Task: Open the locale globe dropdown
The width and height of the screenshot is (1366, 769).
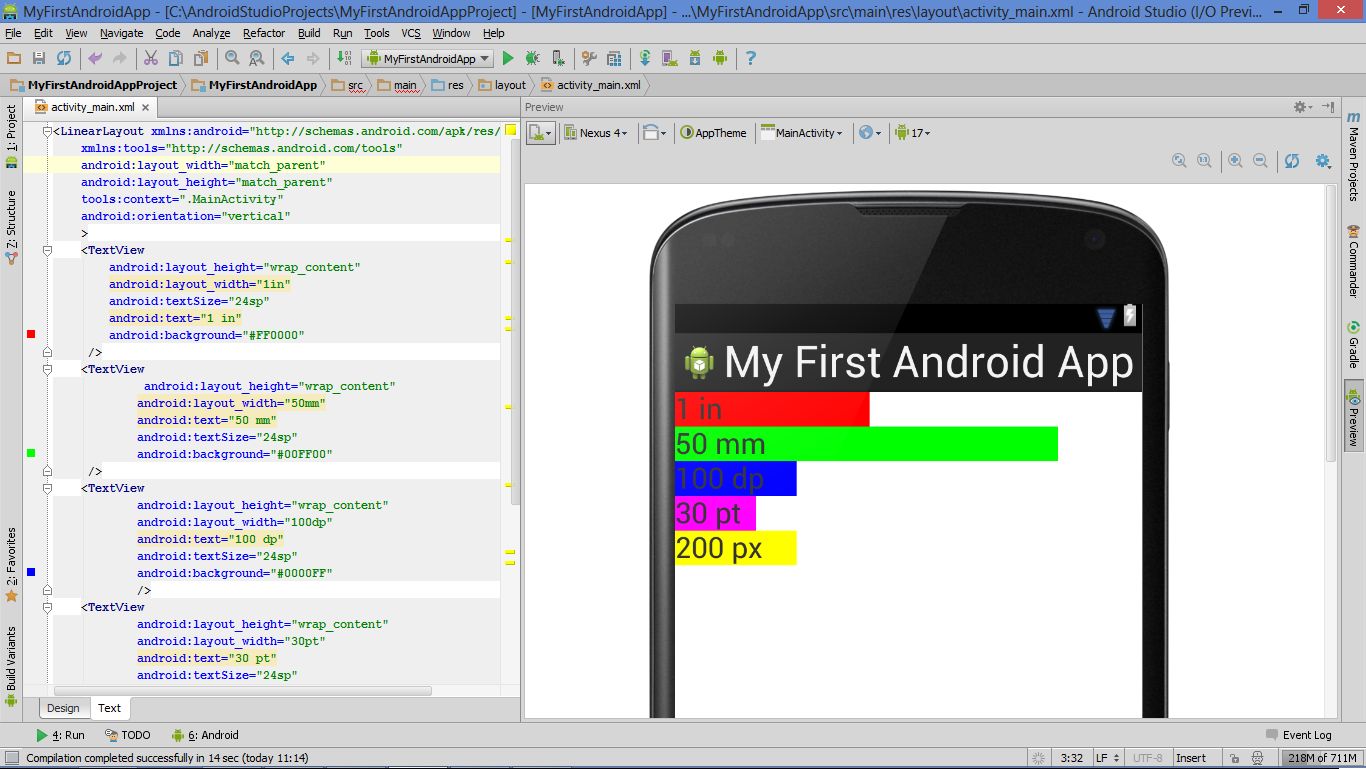Action: (870, 132)
